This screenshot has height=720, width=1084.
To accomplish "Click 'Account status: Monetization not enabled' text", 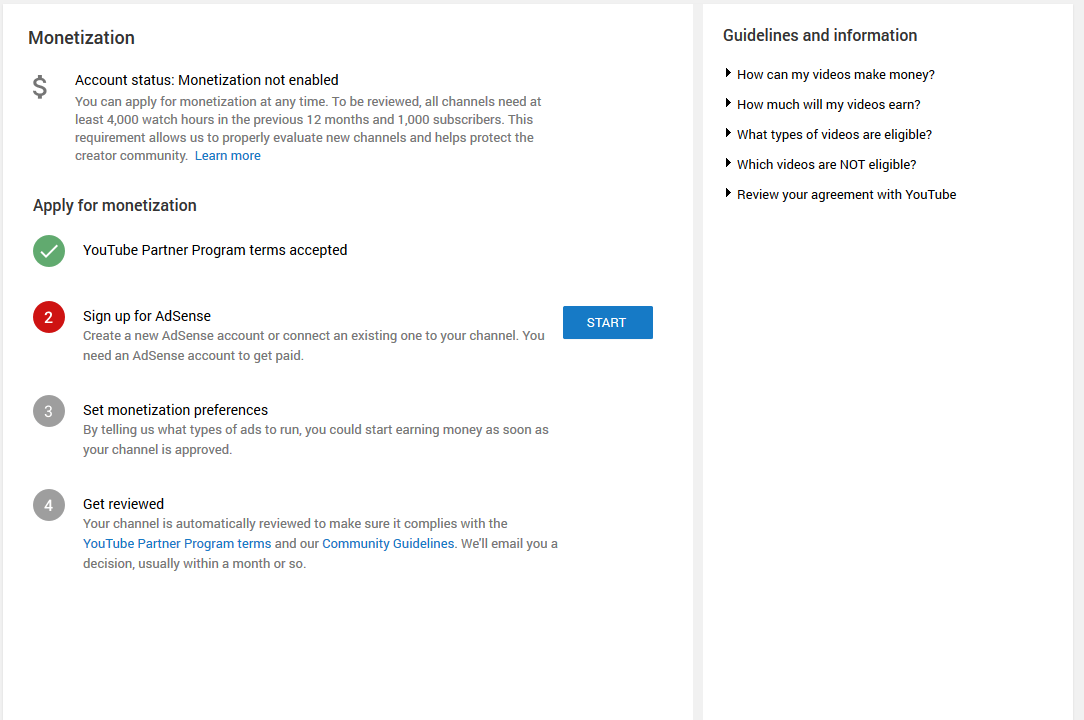I will click(x=207, y=80).
